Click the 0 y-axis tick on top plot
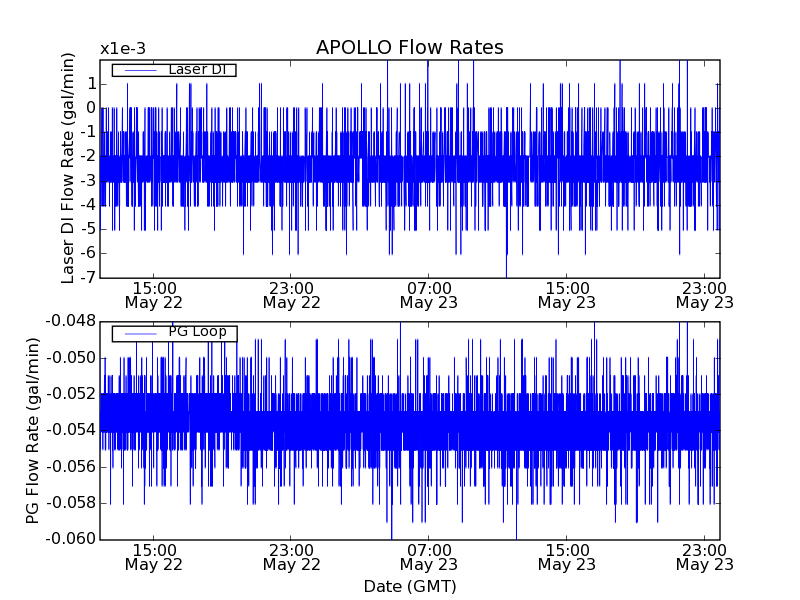This screenshot has width=800, height=600. coord(90,108)
